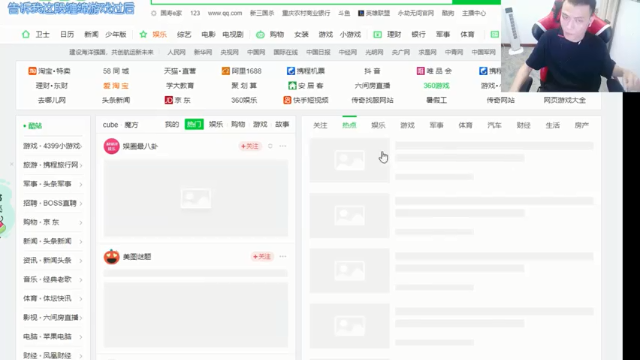Switch to 财经 tab in the news feed
The width and height of the screenshot is (640, 360).
[523, 125]
